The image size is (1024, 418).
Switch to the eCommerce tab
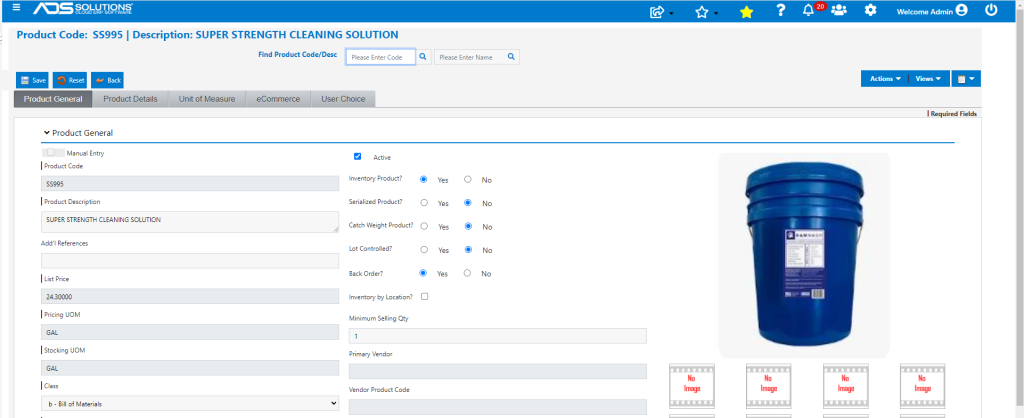click(x=278, y=99)
